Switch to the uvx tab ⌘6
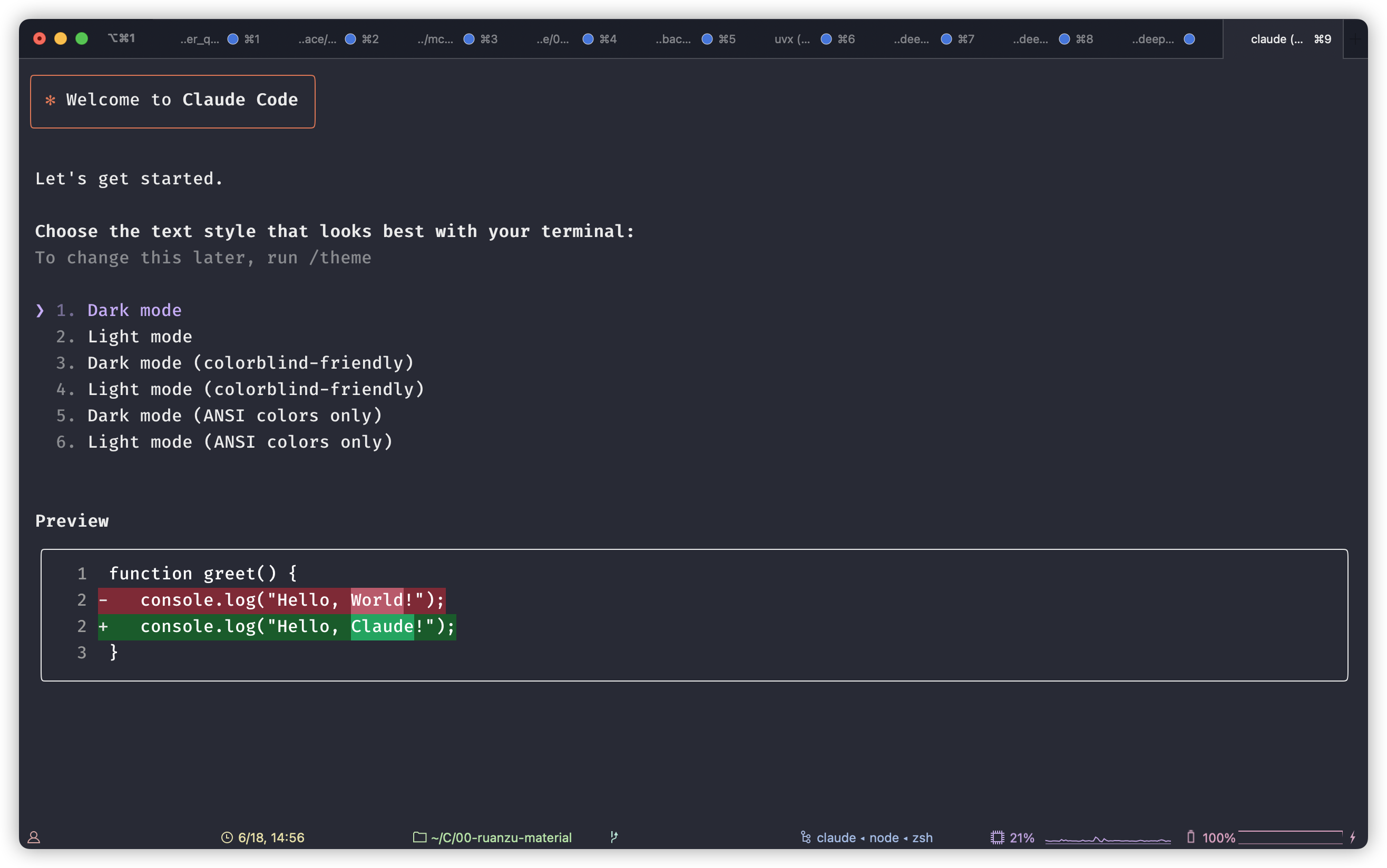1387x868 pixels. 792,39
